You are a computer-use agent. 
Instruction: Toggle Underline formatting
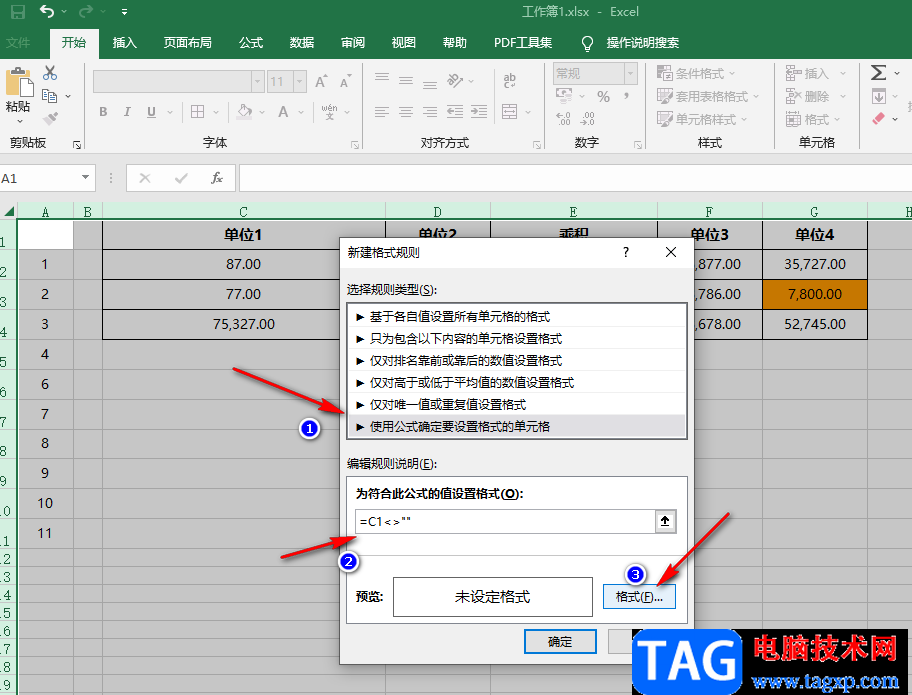pyautogui.click(x=151, y=112)
